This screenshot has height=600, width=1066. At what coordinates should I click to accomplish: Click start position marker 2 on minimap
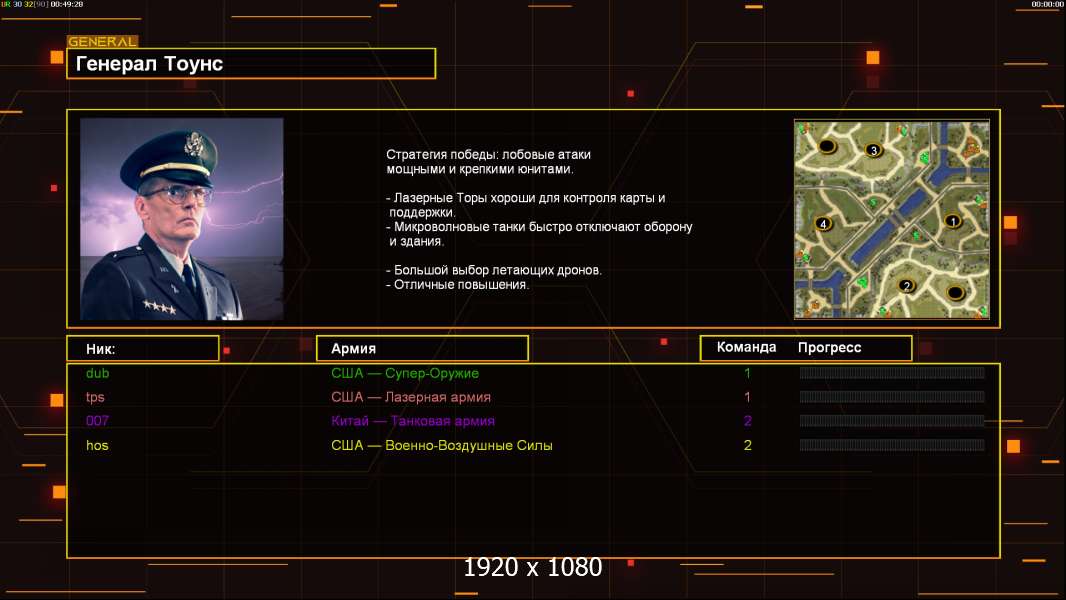pyautogui.click(x=906, y=285)
